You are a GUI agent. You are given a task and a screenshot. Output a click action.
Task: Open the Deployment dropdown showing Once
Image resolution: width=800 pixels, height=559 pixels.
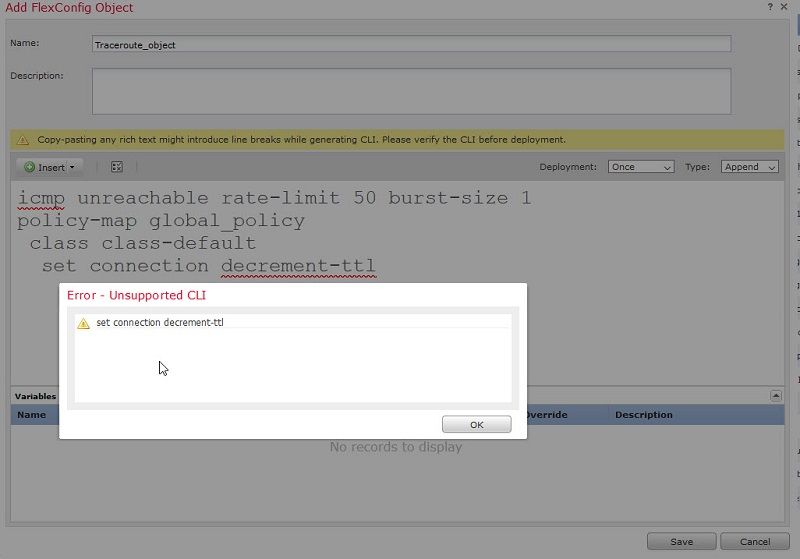click(641, 167)
